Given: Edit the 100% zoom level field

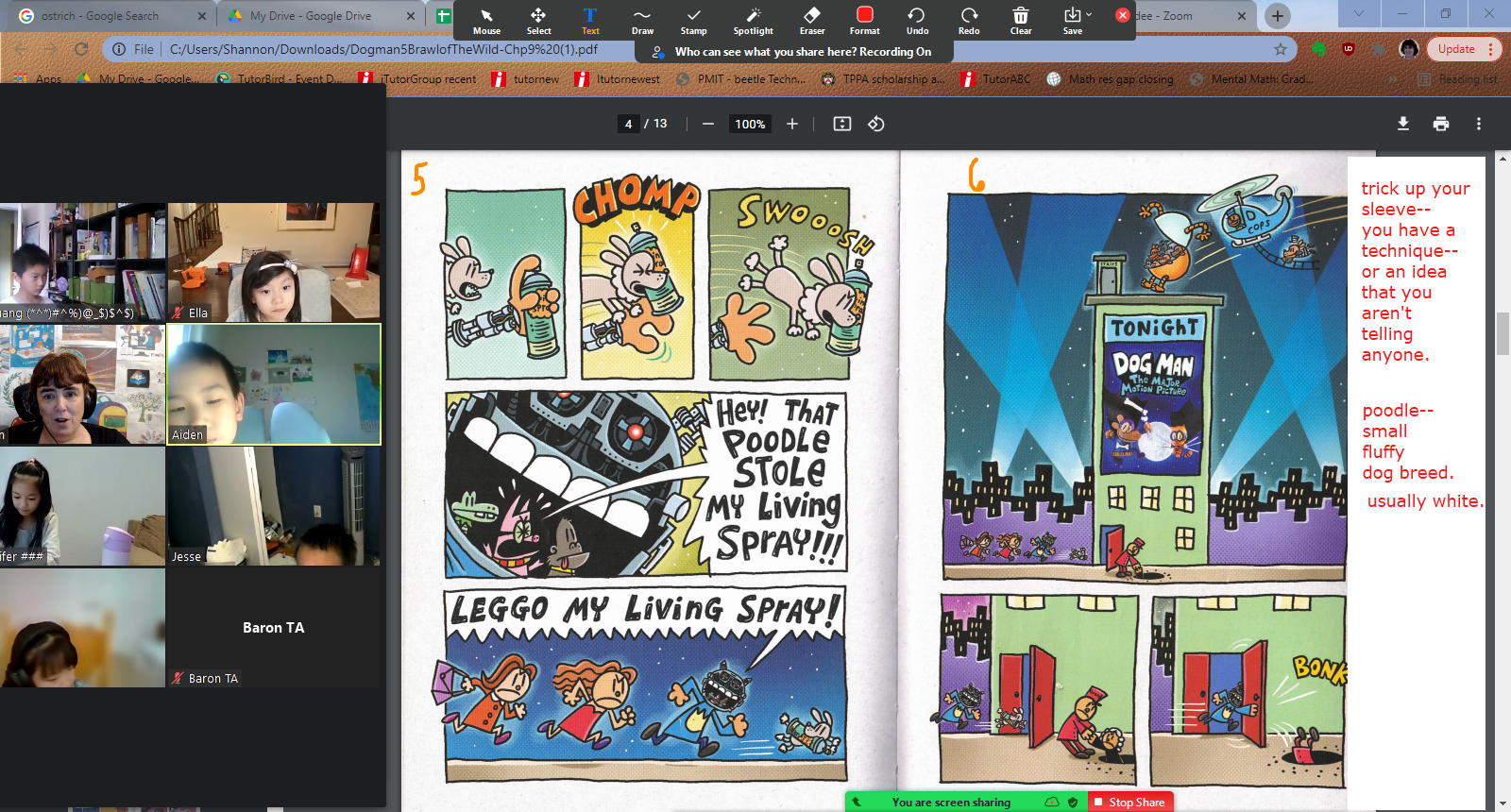Looking at the screenshot, I should [x=750, y=124].
